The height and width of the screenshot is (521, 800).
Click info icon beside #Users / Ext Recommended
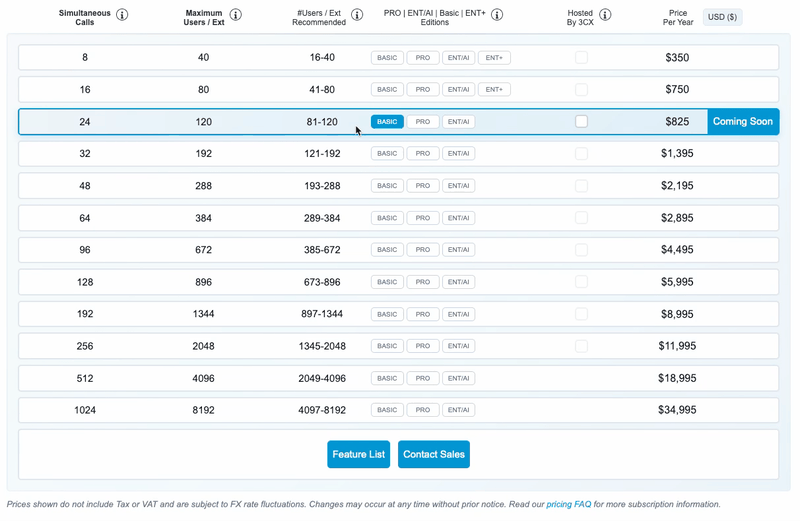pos(357,15)
